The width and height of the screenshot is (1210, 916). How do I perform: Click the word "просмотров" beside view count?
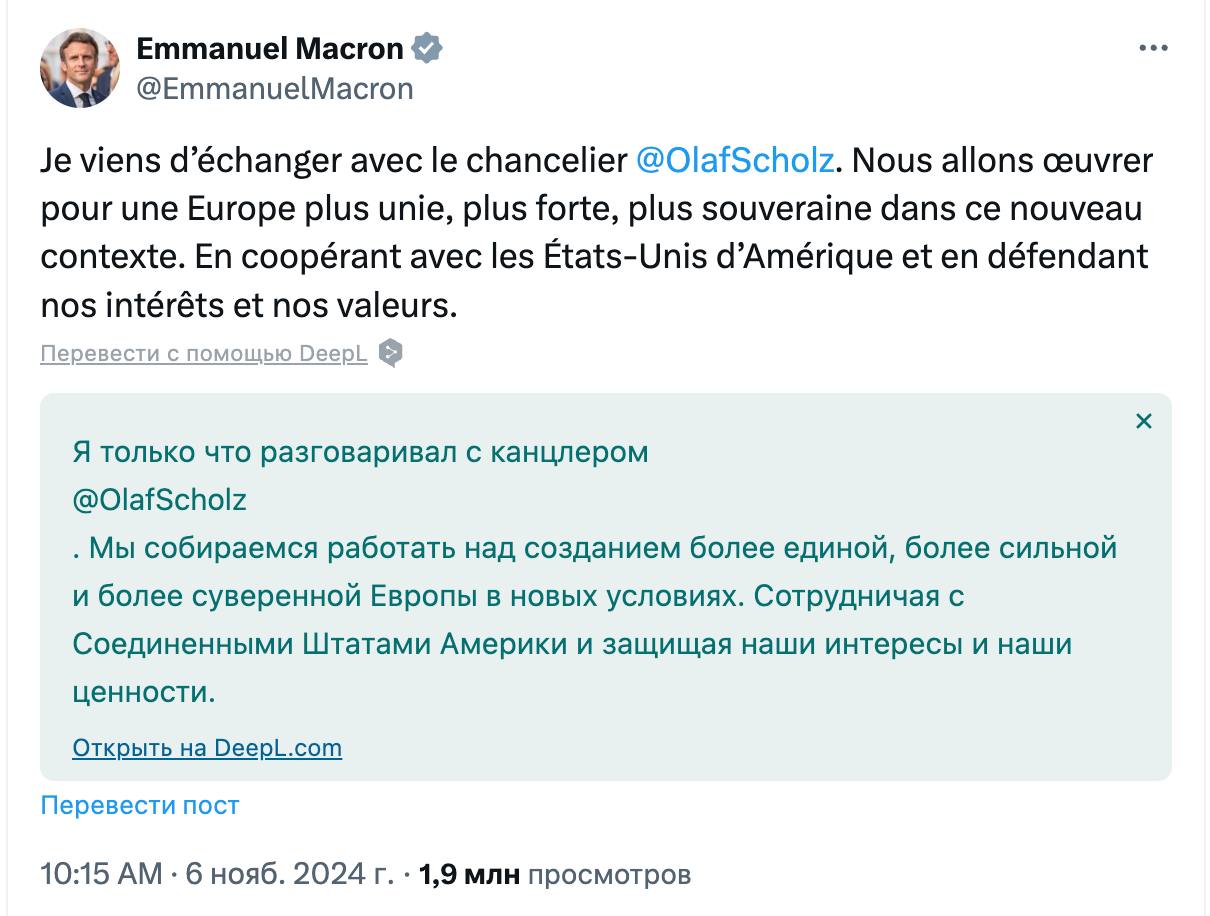click(x=608, y=875)
